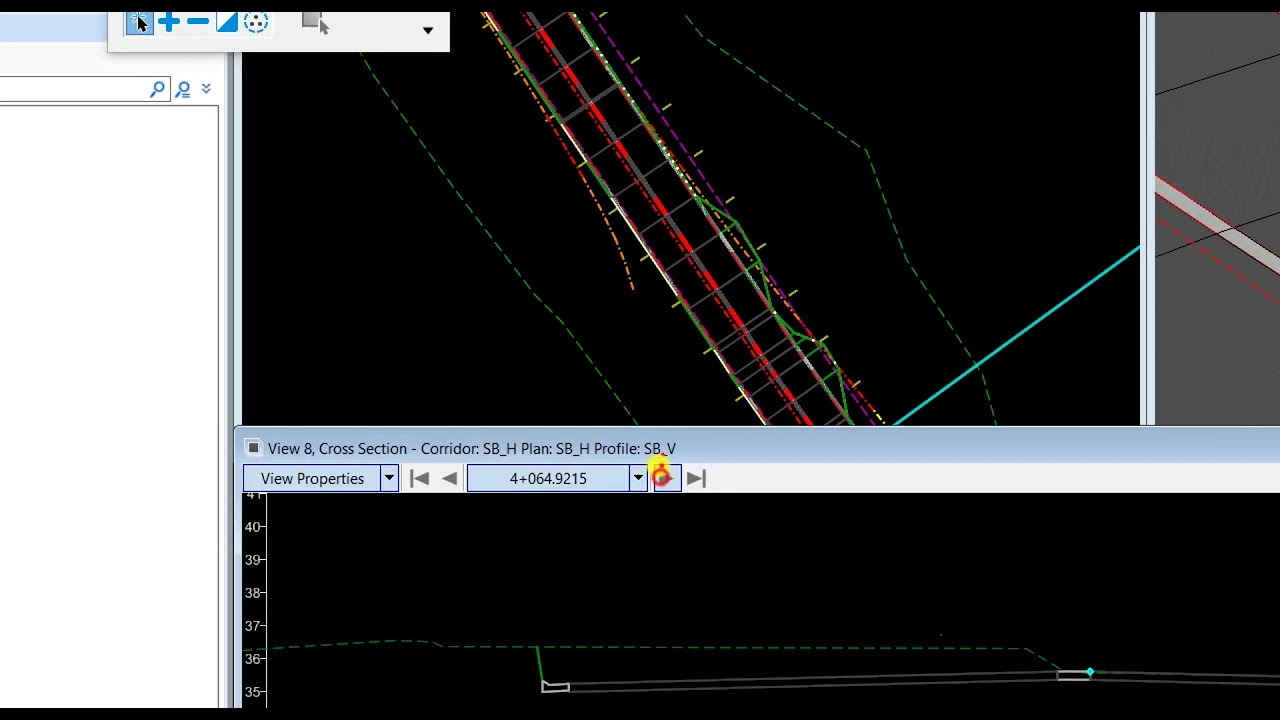
Task: Select the cyan point marker on cross section
Action: tap(1090, 673)
